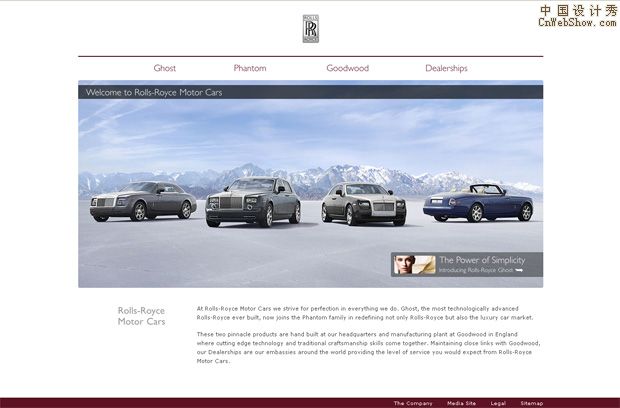Click the woman's face thumbnail in banner

coord(414,264)
